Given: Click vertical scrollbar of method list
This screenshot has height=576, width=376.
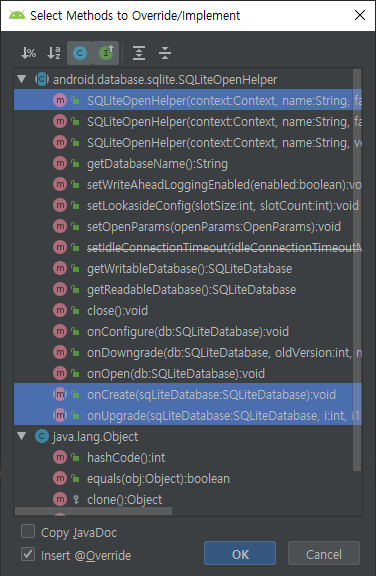Looking at the screenshot, I should pos(357,270).
